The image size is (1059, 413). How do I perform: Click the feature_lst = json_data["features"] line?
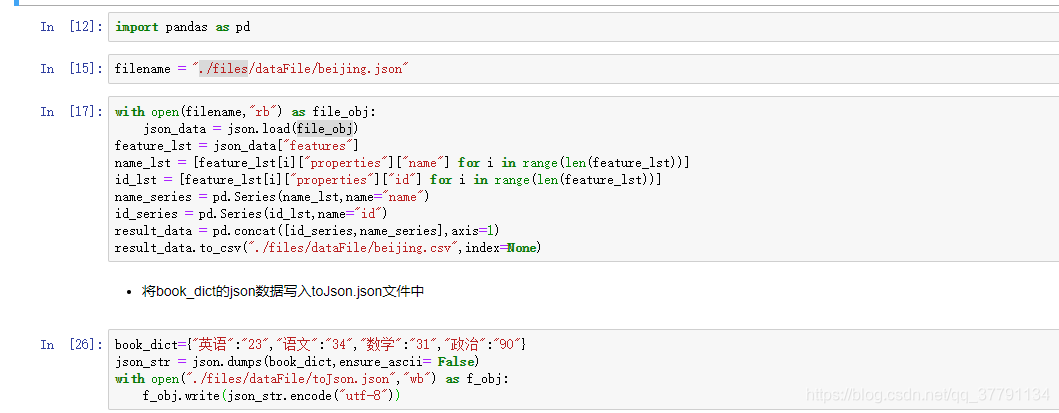236,146
